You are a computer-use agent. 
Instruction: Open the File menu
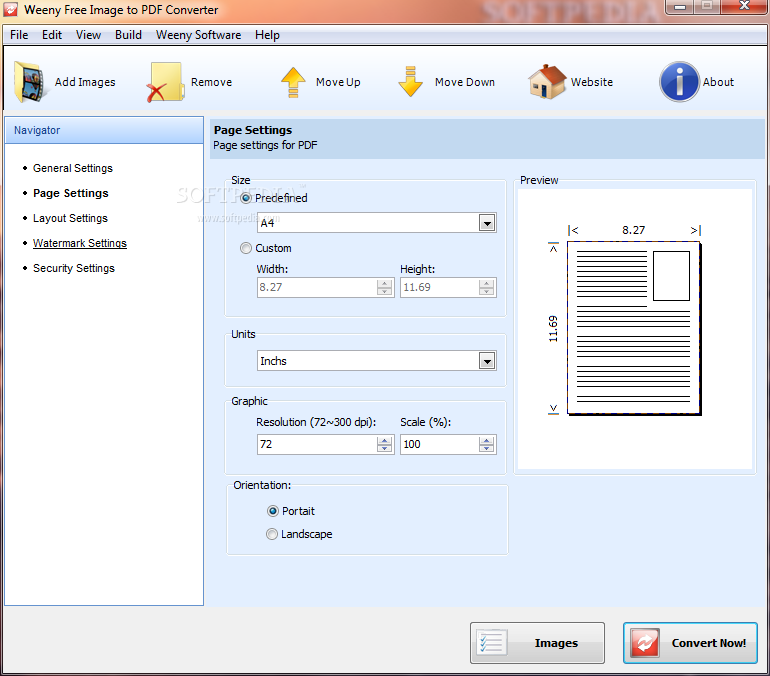click(x=19, y=35)
